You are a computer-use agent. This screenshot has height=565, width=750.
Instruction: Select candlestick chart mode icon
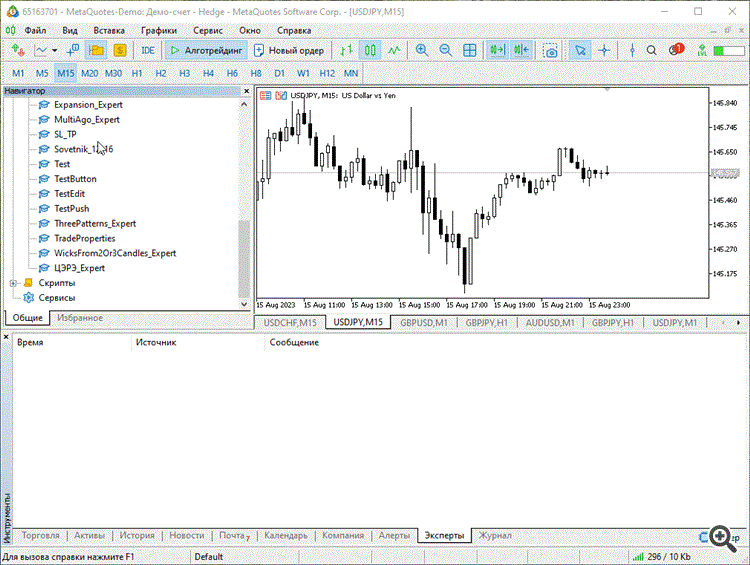coord(370,50)
